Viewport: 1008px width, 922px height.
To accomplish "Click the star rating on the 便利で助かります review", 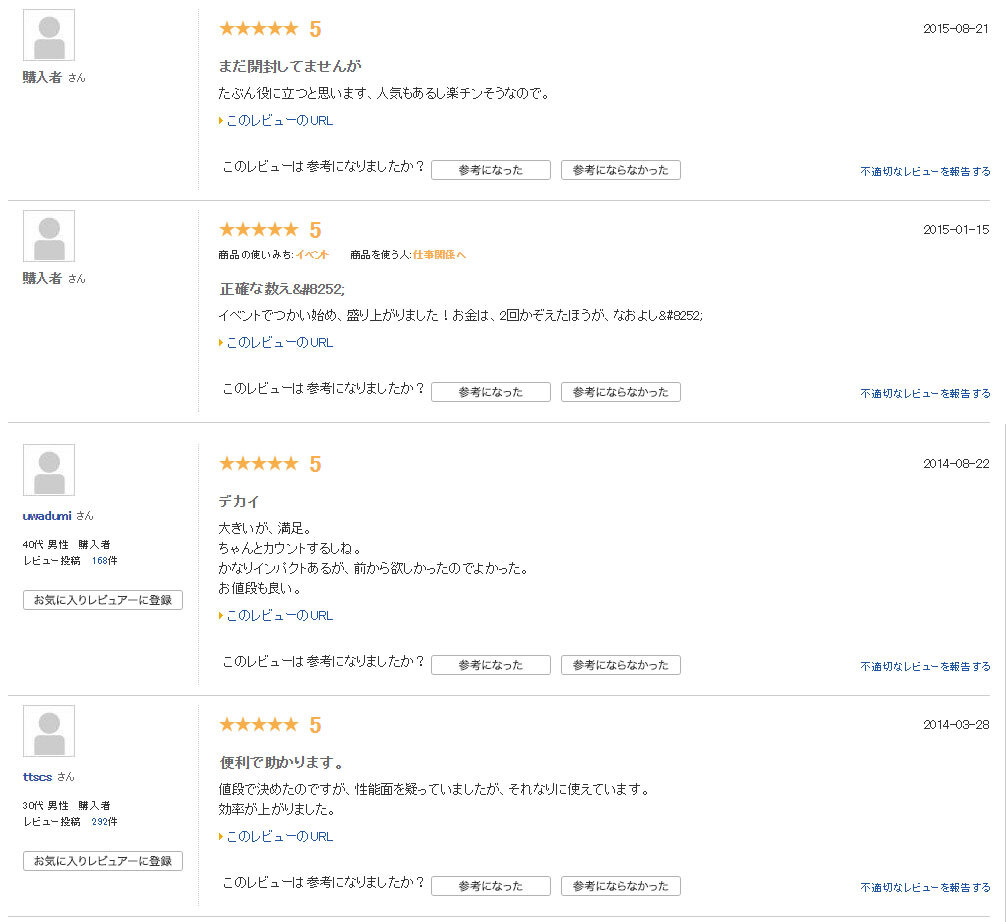I will 258,725.
